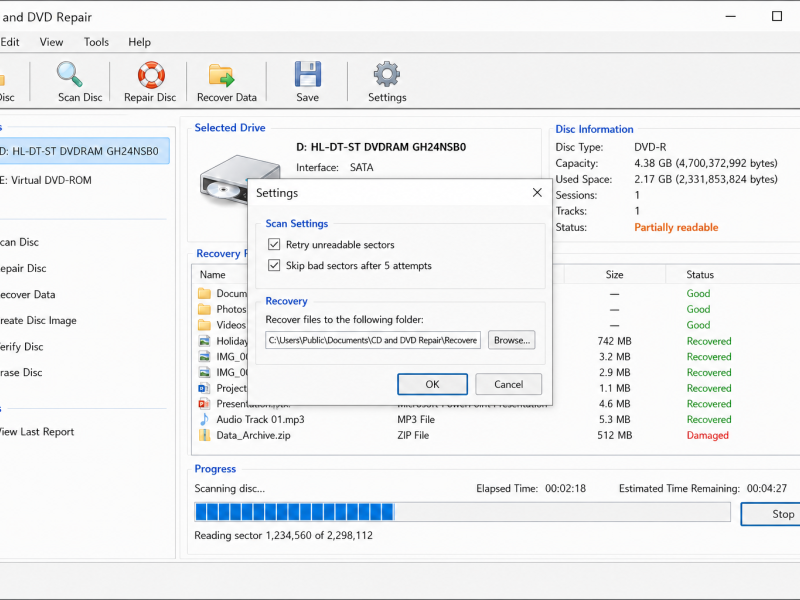The image size is (800, 600).
Task: Click the Videos folder icon in list
Action: tap(204, 325)
